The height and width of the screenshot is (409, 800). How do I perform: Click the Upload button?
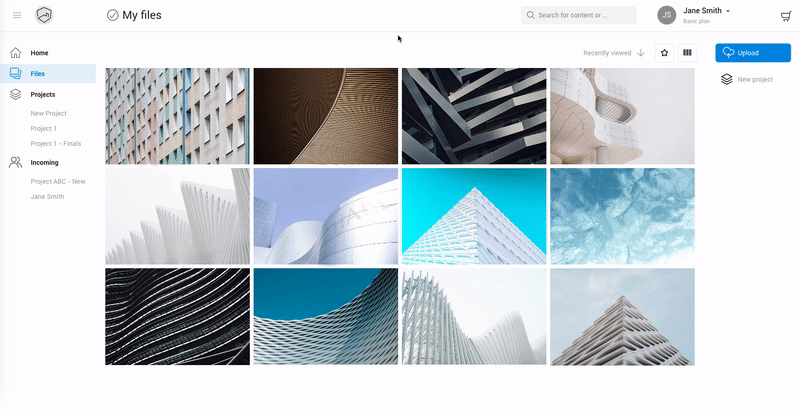pos(753,53)
